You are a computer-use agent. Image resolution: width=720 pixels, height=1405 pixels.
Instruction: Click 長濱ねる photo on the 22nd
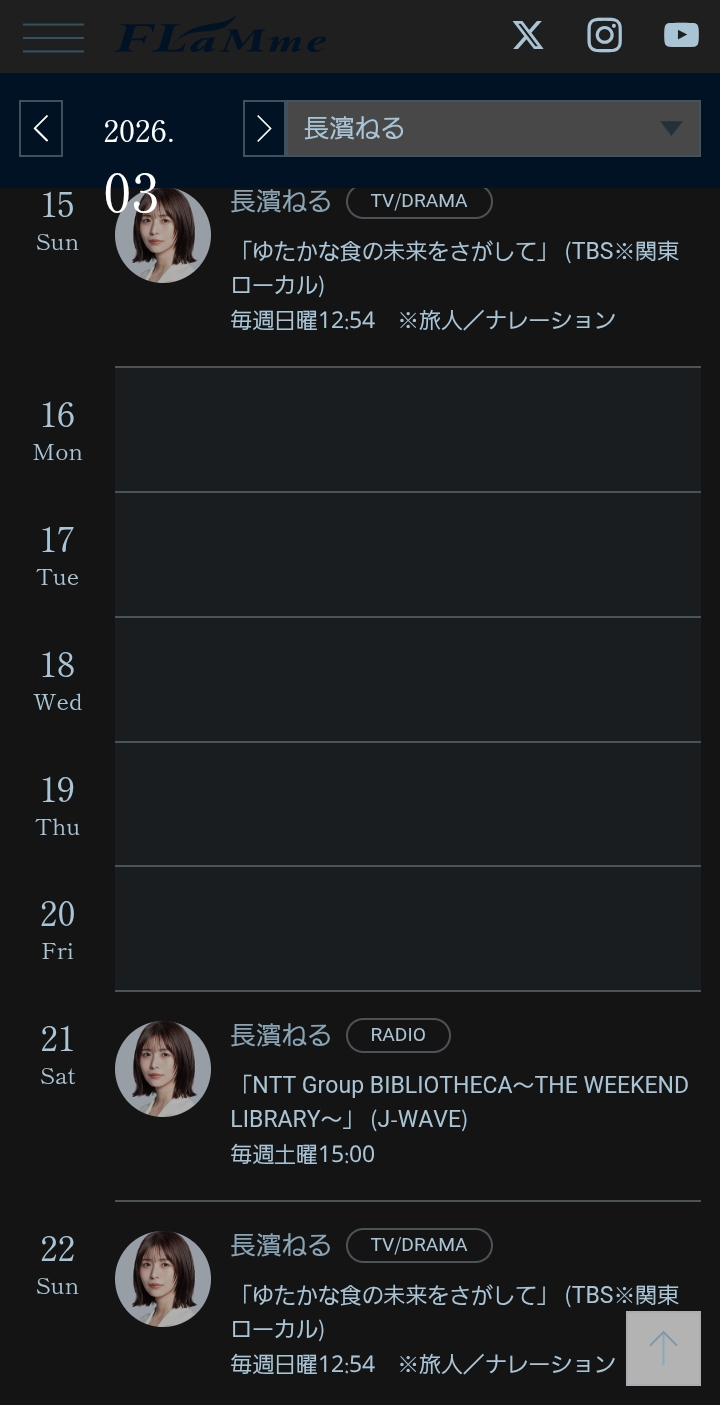coord(163,1279)
